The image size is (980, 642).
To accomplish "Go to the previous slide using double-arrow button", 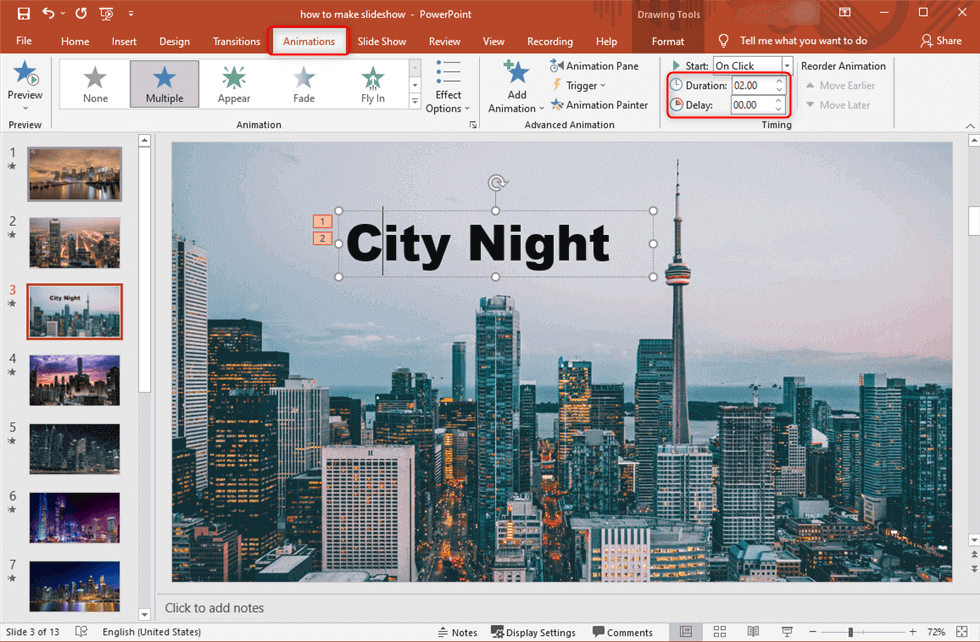I will [x=974, y=554].
